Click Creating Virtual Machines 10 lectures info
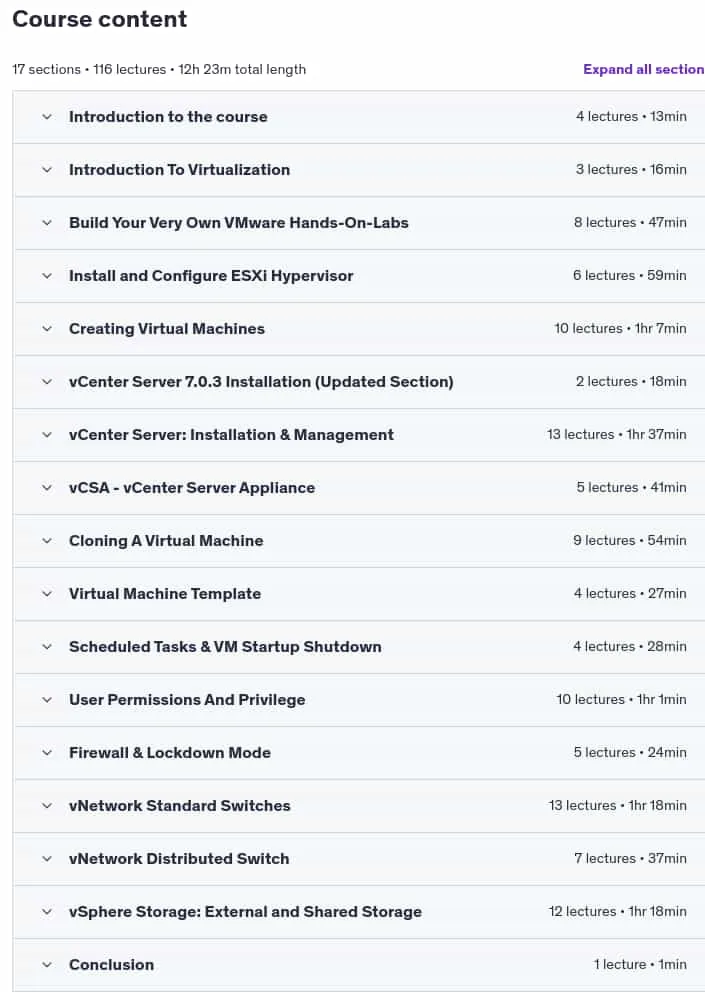Image resolution: width=705 pixels, height=992 pixels. [x=620, y=328]
